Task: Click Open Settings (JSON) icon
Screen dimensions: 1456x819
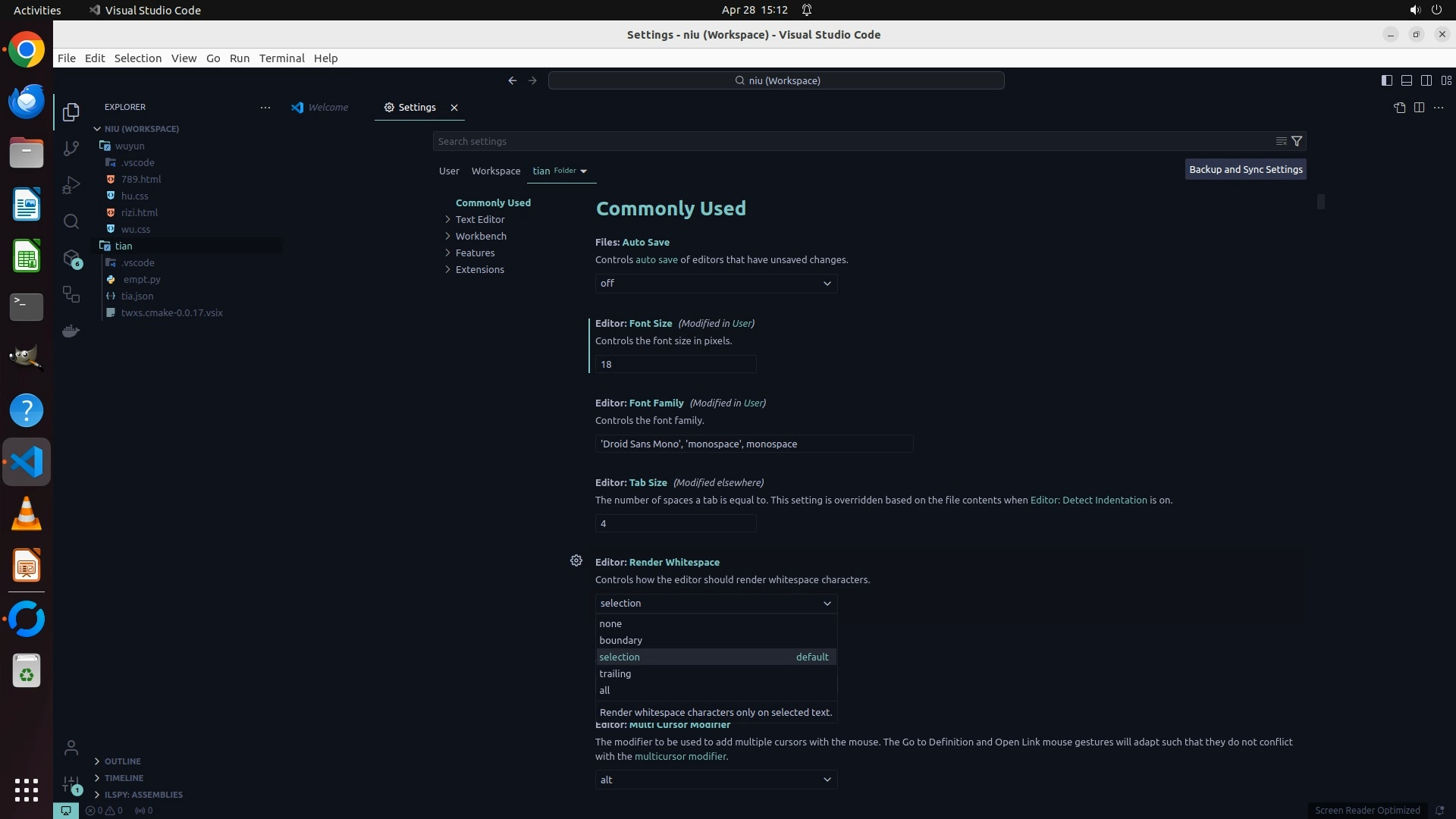Action: click(x=1399, y=108)
